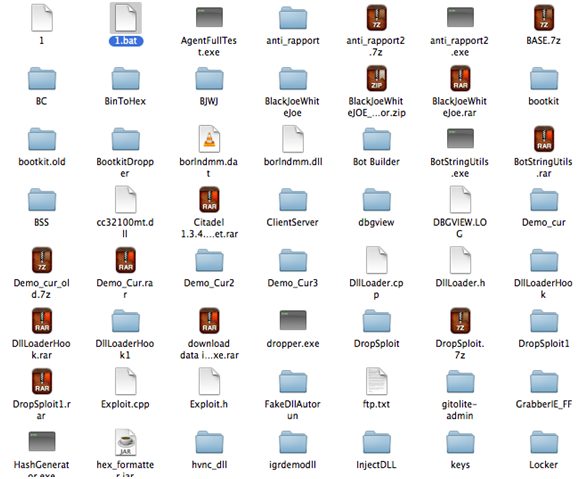Viewport: 580px width, 479px height.
Task: Select borlndmm.dll file icon
Action: 293,139
